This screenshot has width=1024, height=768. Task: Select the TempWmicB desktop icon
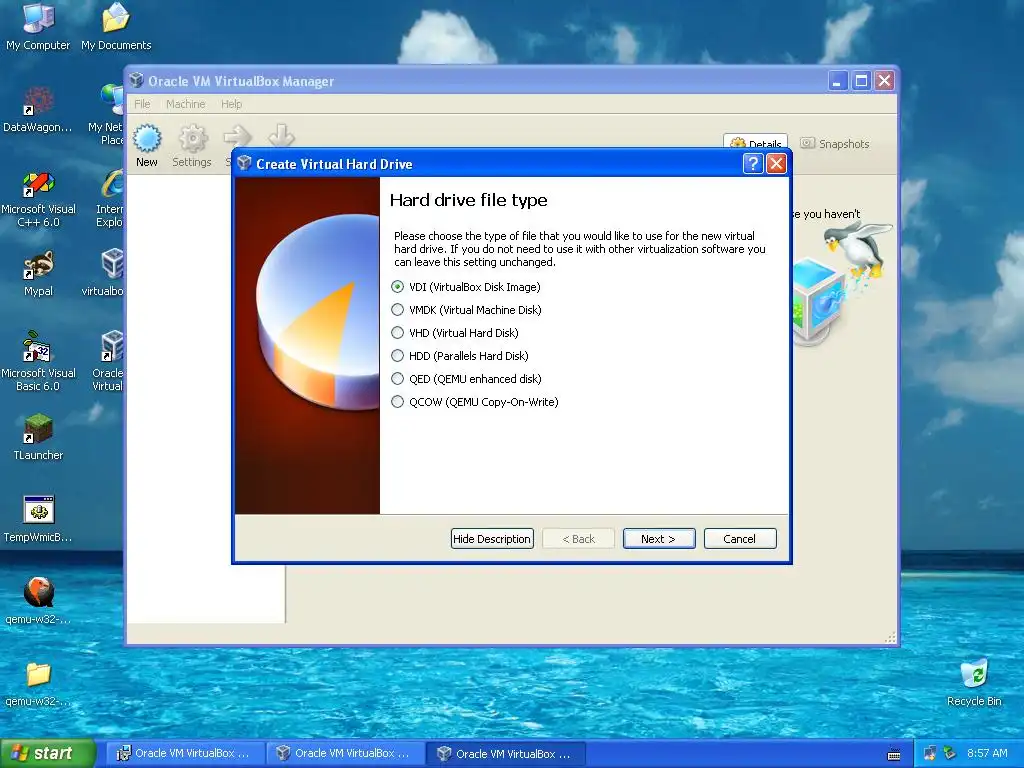pos(38,519)
